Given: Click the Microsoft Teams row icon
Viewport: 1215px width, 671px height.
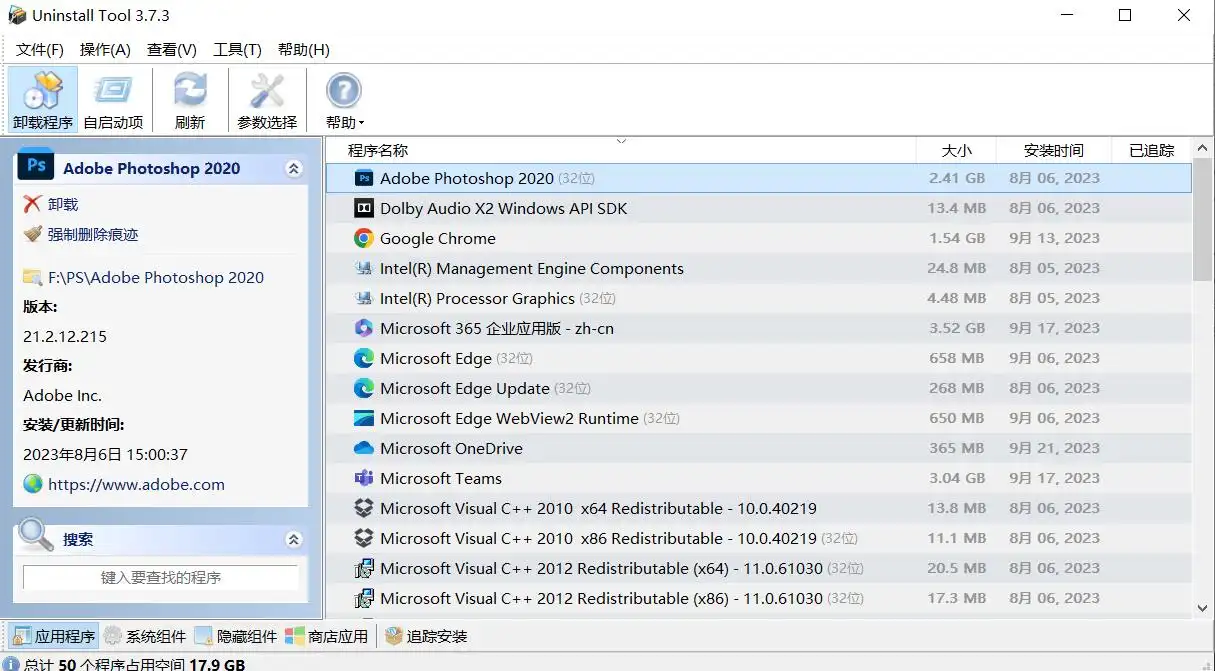Looking at the screenshot, I should (x=364, y=478).
